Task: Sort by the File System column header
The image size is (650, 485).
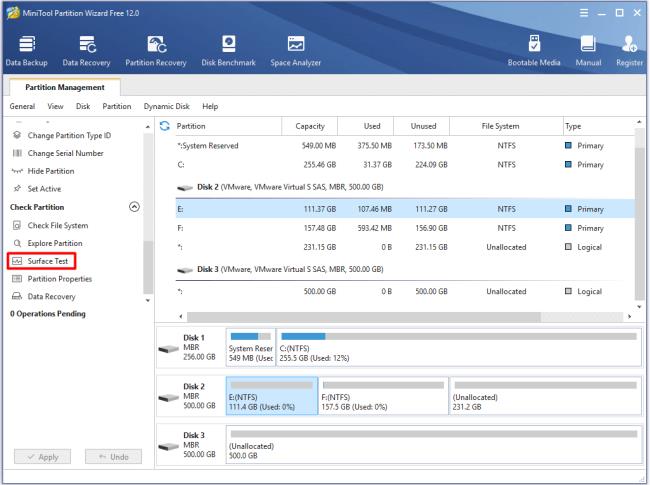Action: coord(506,126)
